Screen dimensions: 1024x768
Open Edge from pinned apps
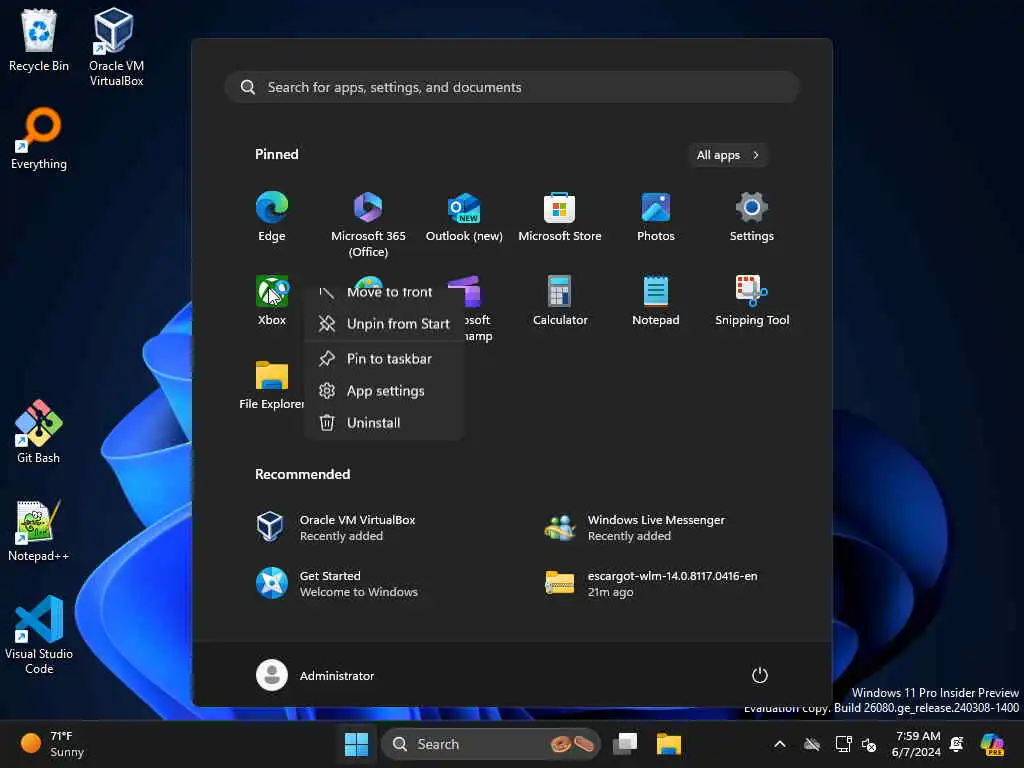272,217
